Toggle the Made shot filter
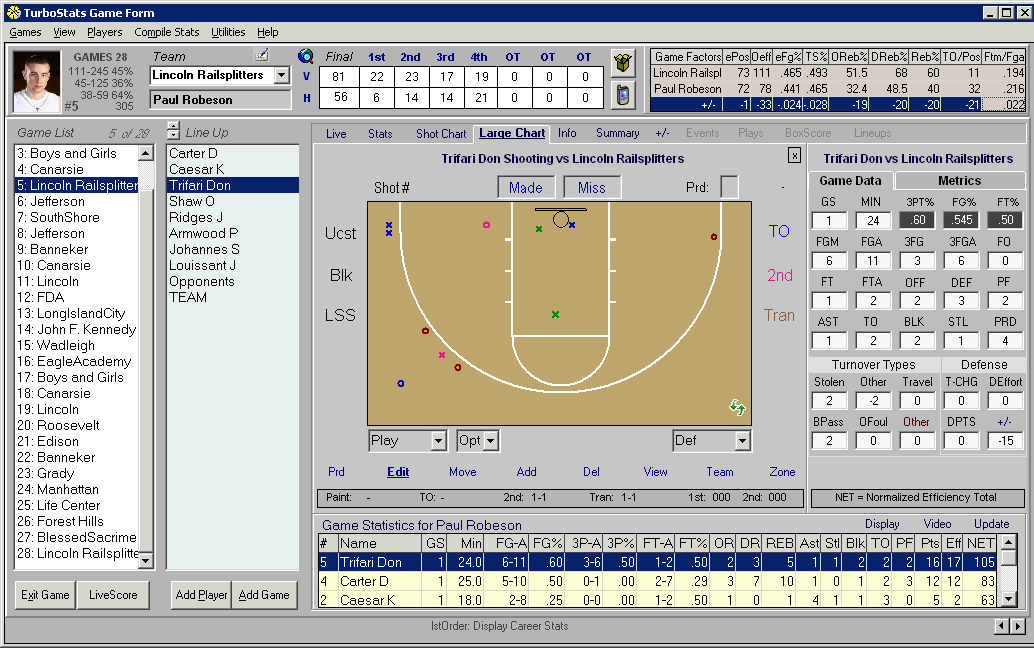Image resolution: width=1034 pixels, height=648 pixels. tap(525, 187)
